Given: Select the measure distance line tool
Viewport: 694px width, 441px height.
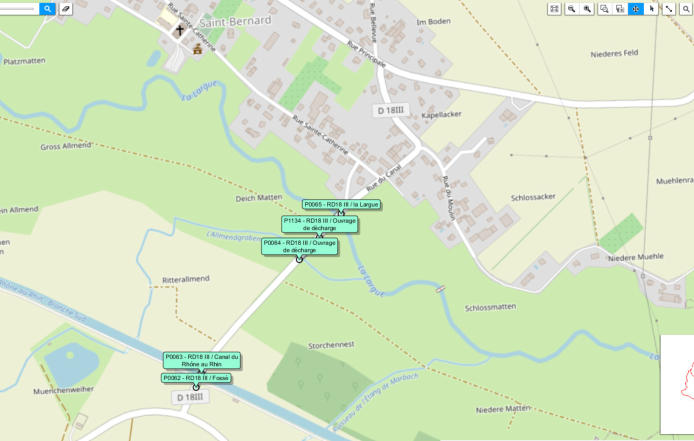Looking at the screenshot, I should (x=669, y=9).
